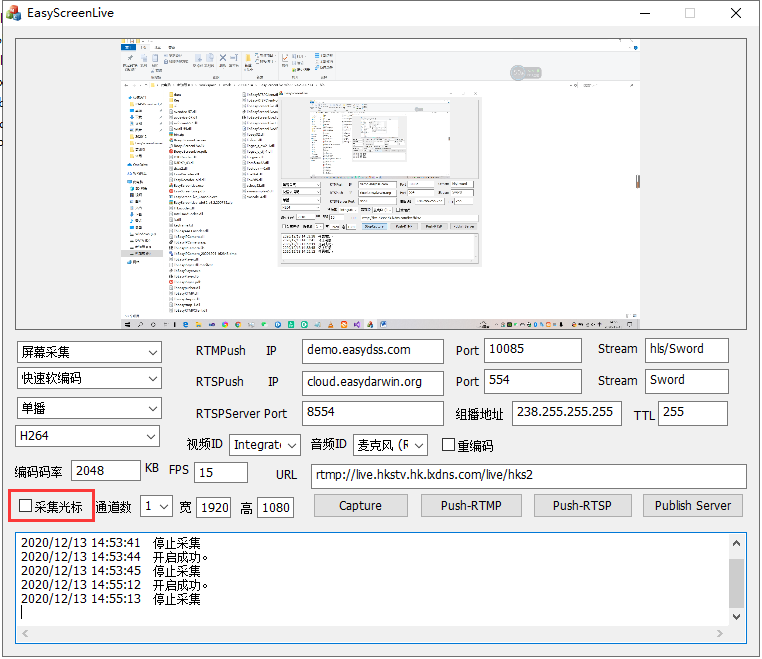Edit the Stream field hls/Sword
Screen dimensions: 762x659
pyautogui.click(x=687, y=350)
